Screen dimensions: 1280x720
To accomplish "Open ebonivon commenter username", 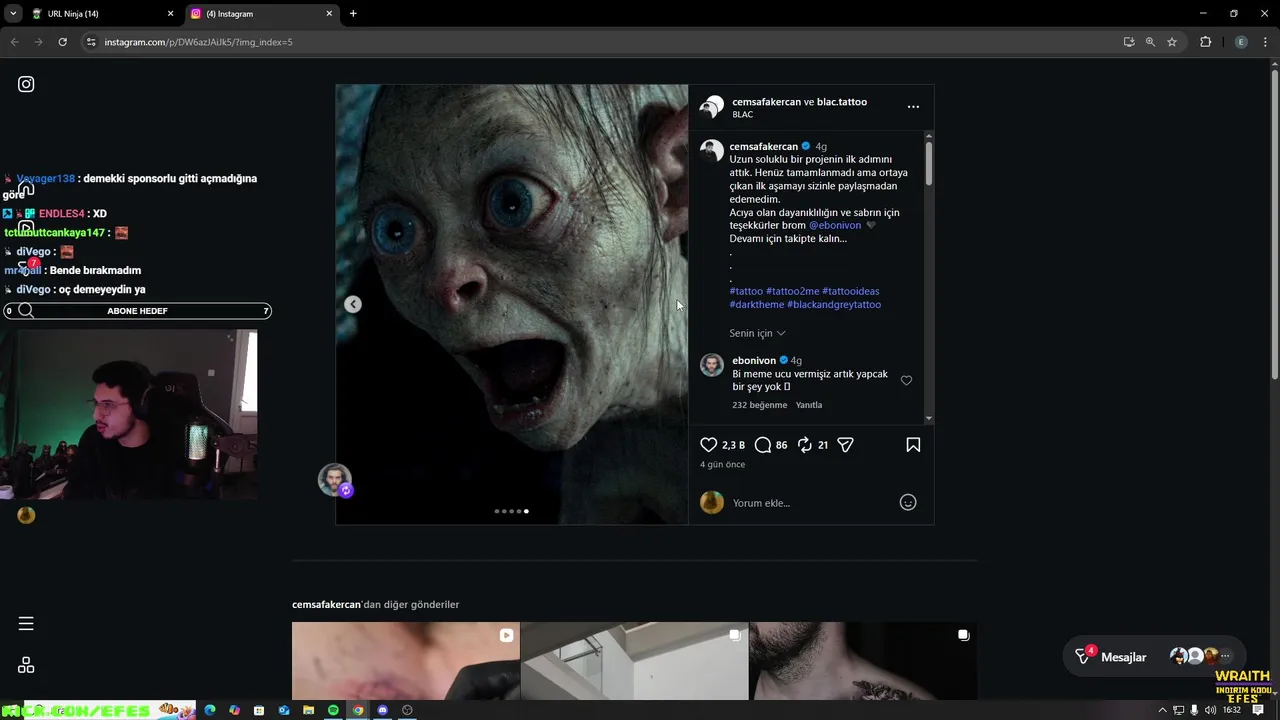I will coord(754,361).
